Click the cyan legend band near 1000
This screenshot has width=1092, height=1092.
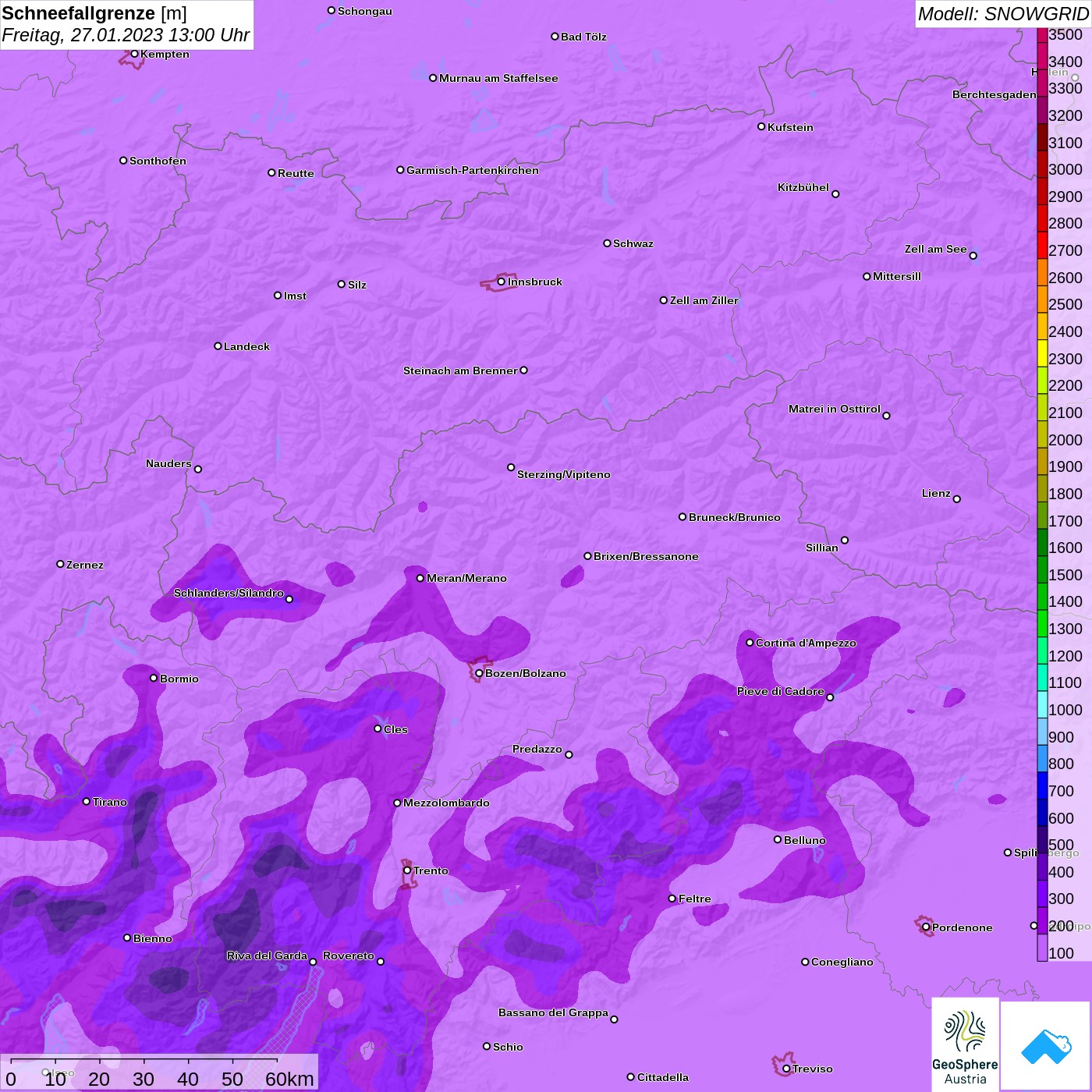[x=1042, y=704]
